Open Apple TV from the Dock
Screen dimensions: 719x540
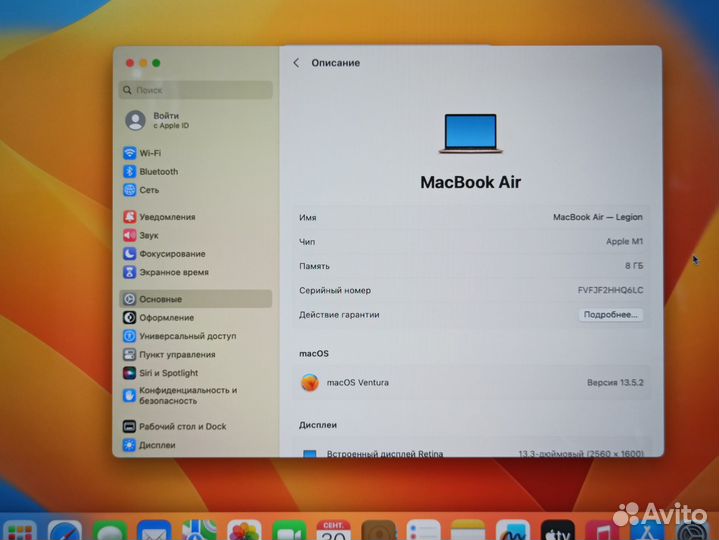(558, 530)
